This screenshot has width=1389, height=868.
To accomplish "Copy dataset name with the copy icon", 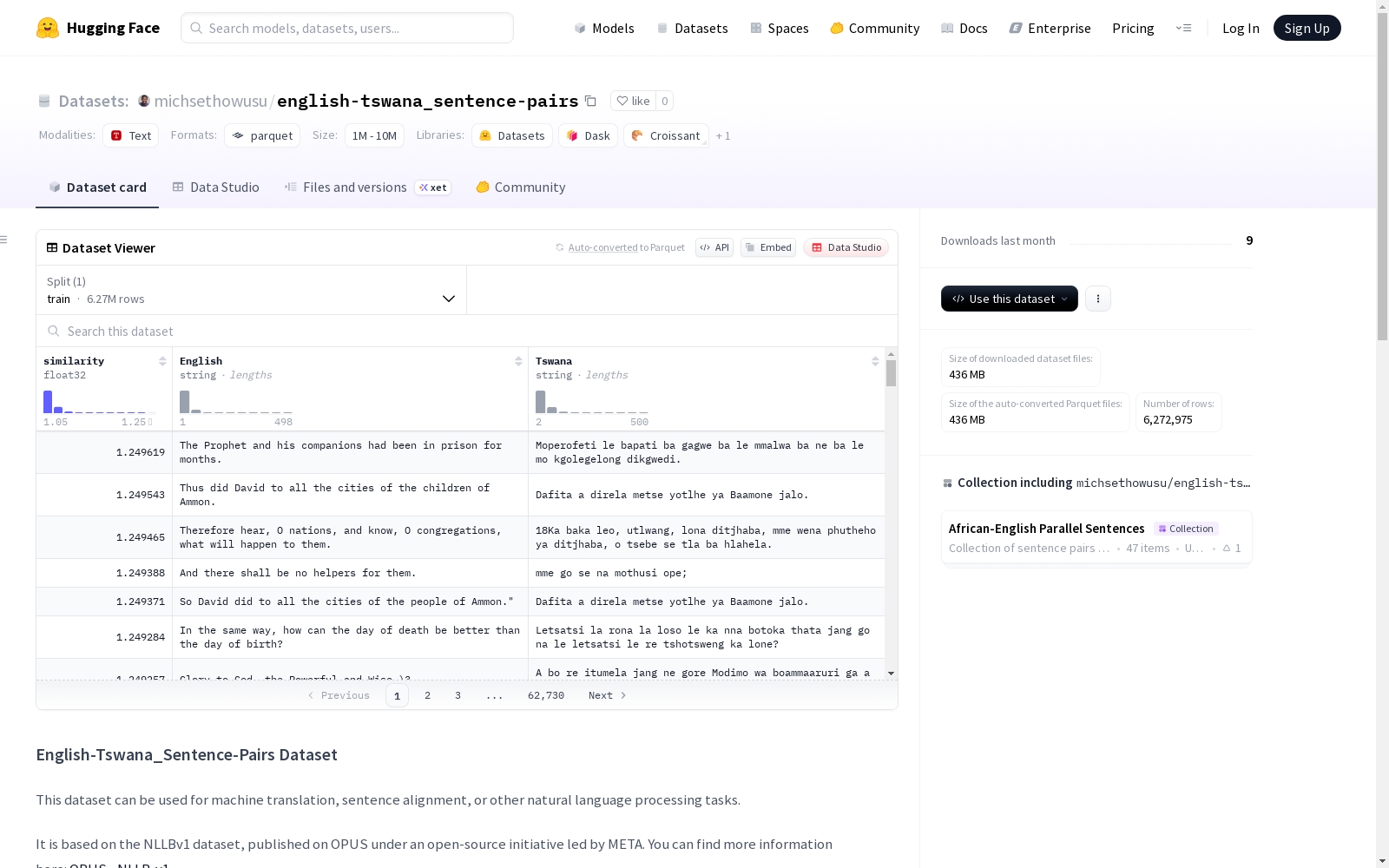I will (x=590, y=101).
